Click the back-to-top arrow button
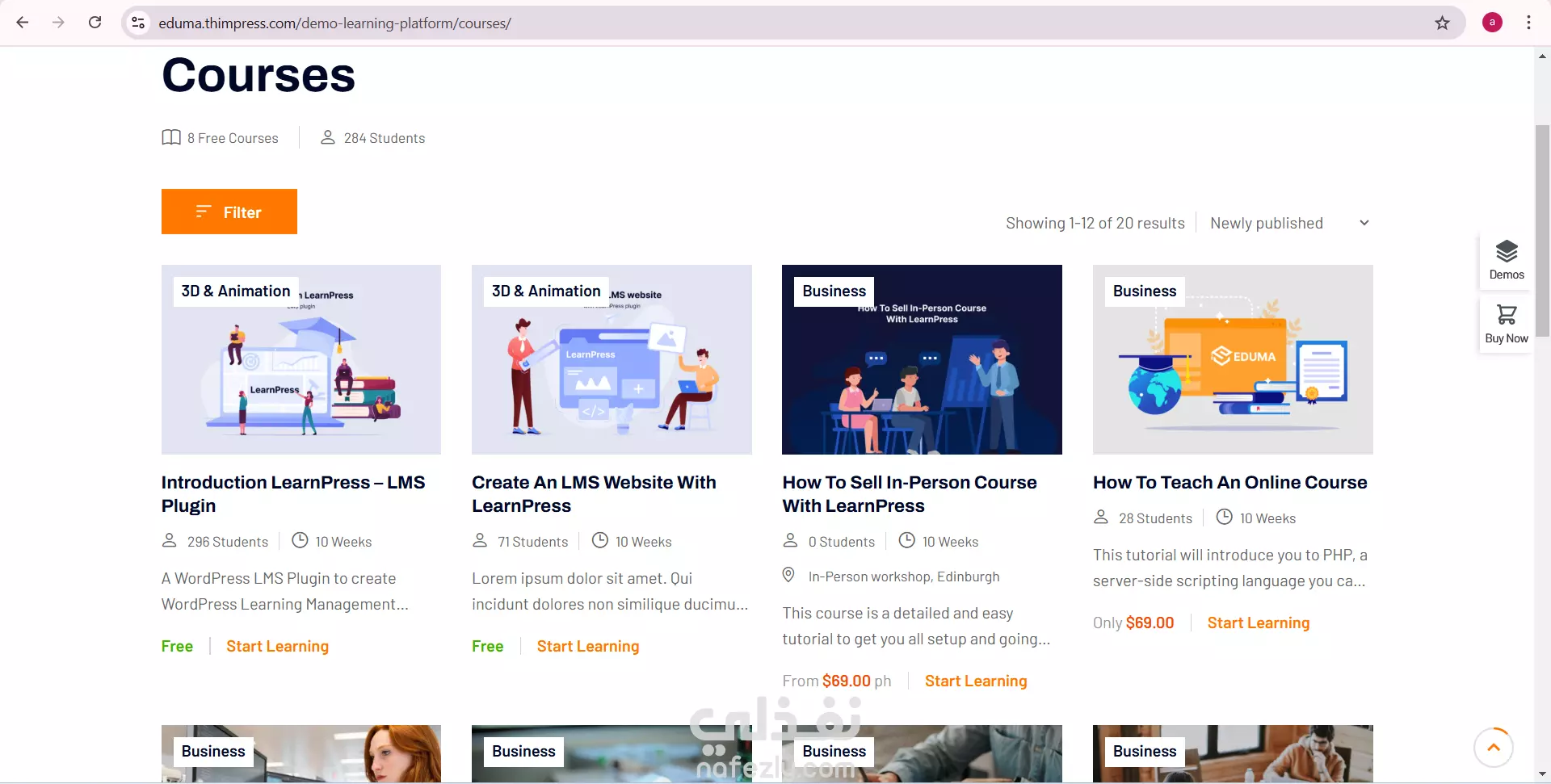The width and height of the screenshot is (1551, 784). (1494, 748)
